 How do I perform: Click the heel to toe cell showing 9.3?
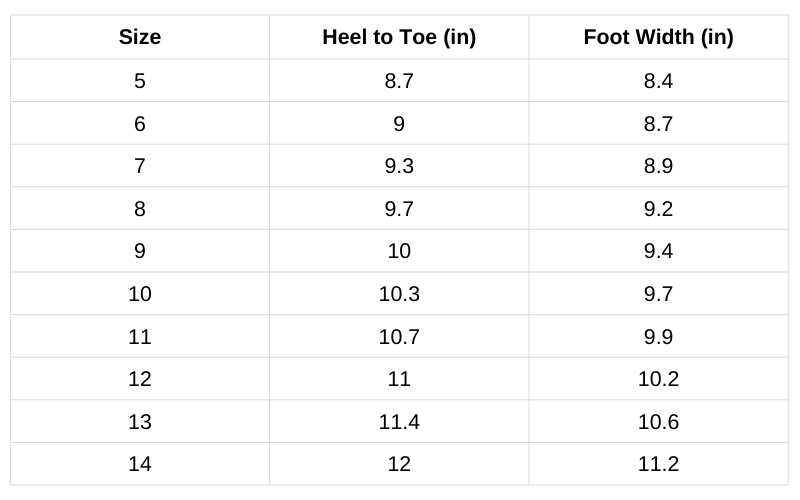(x=399, y=166)
